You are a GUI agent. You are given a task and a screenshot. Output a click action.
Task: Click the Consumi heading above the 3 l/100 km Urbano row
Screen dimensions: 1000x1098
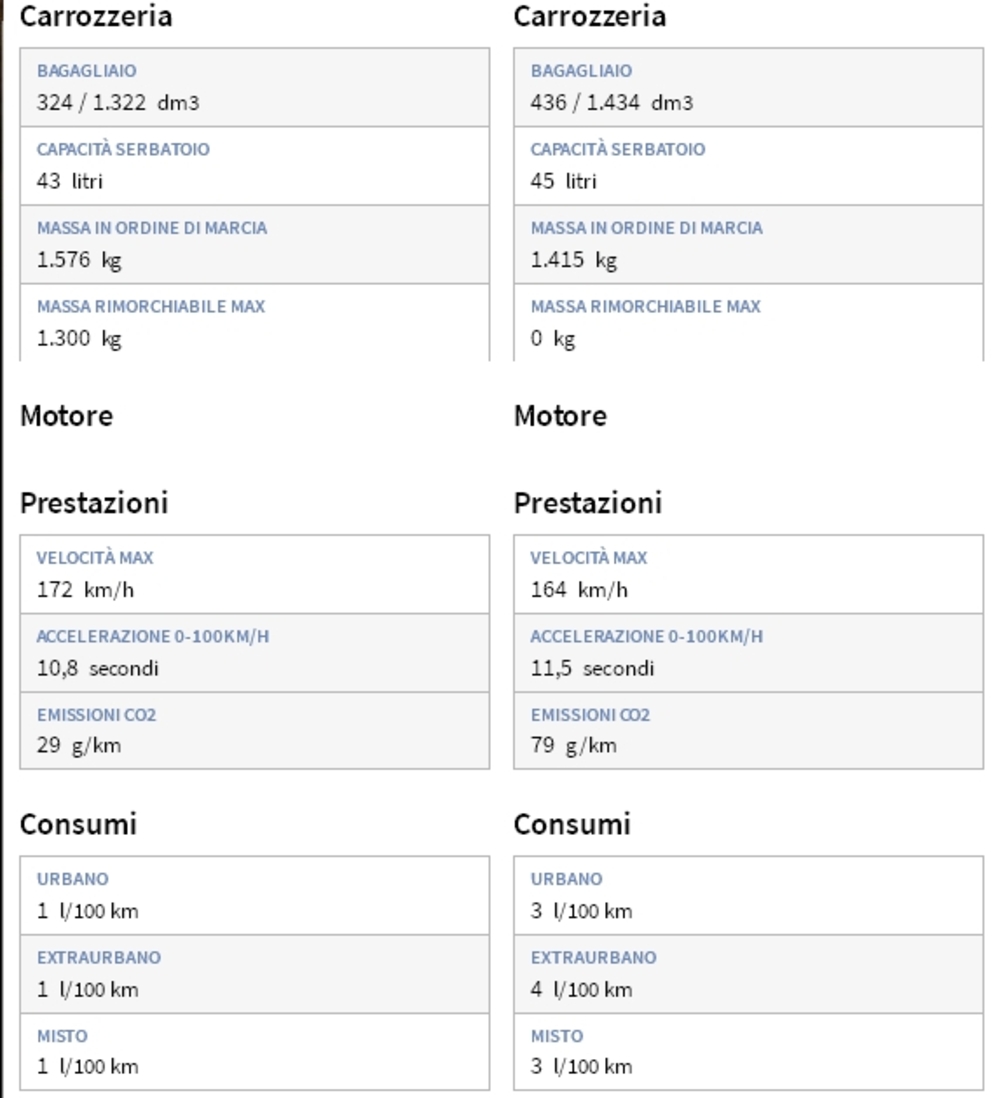pyautogui.click(x=572, y=824)
